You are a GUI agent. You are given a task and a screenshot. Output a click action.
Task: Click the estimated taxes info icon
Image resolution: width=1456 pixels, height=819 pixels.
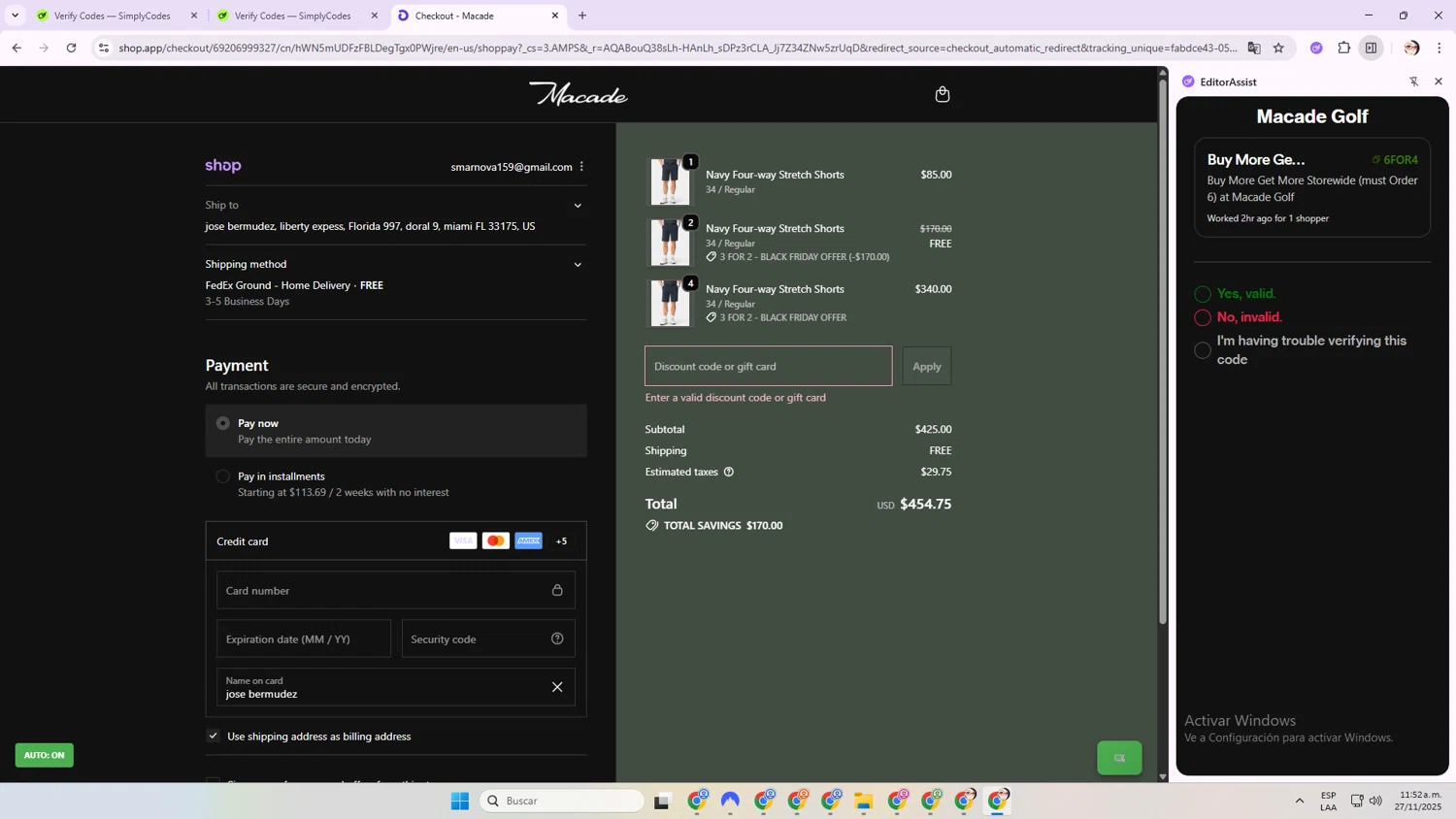(729, 472)
